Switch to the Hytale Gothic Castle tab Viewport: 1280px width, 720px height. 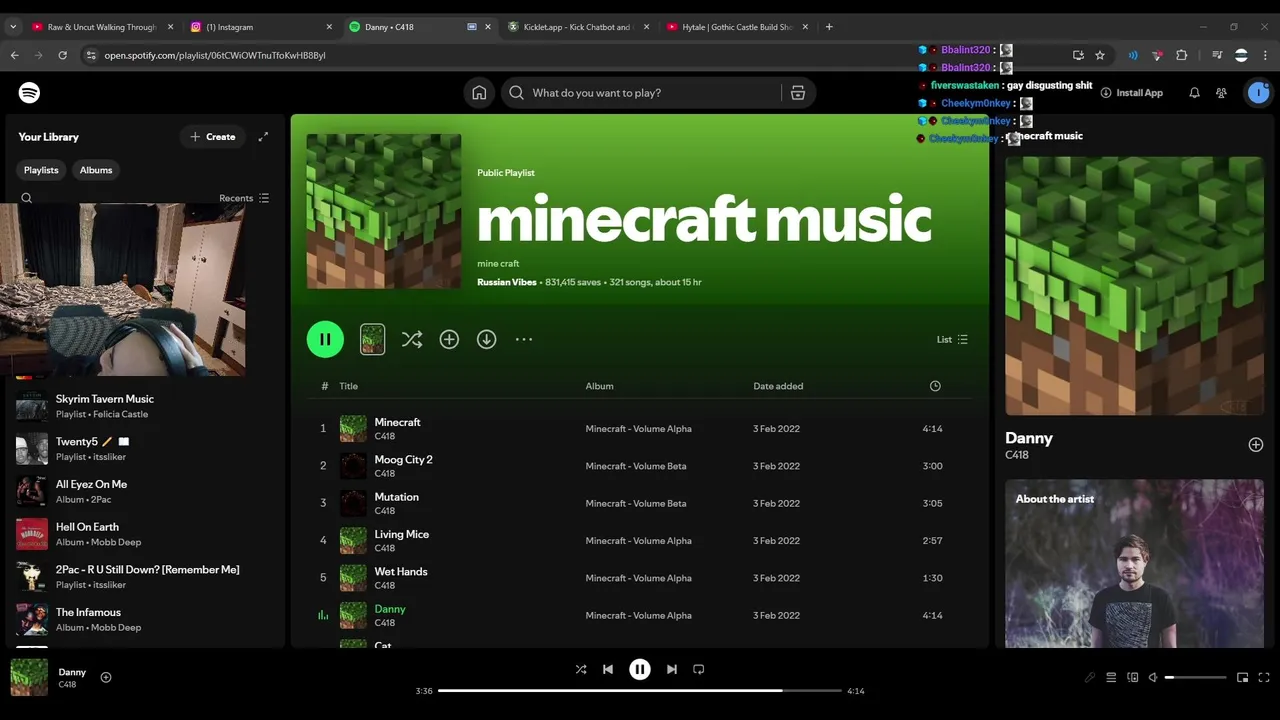pos(737,27)
